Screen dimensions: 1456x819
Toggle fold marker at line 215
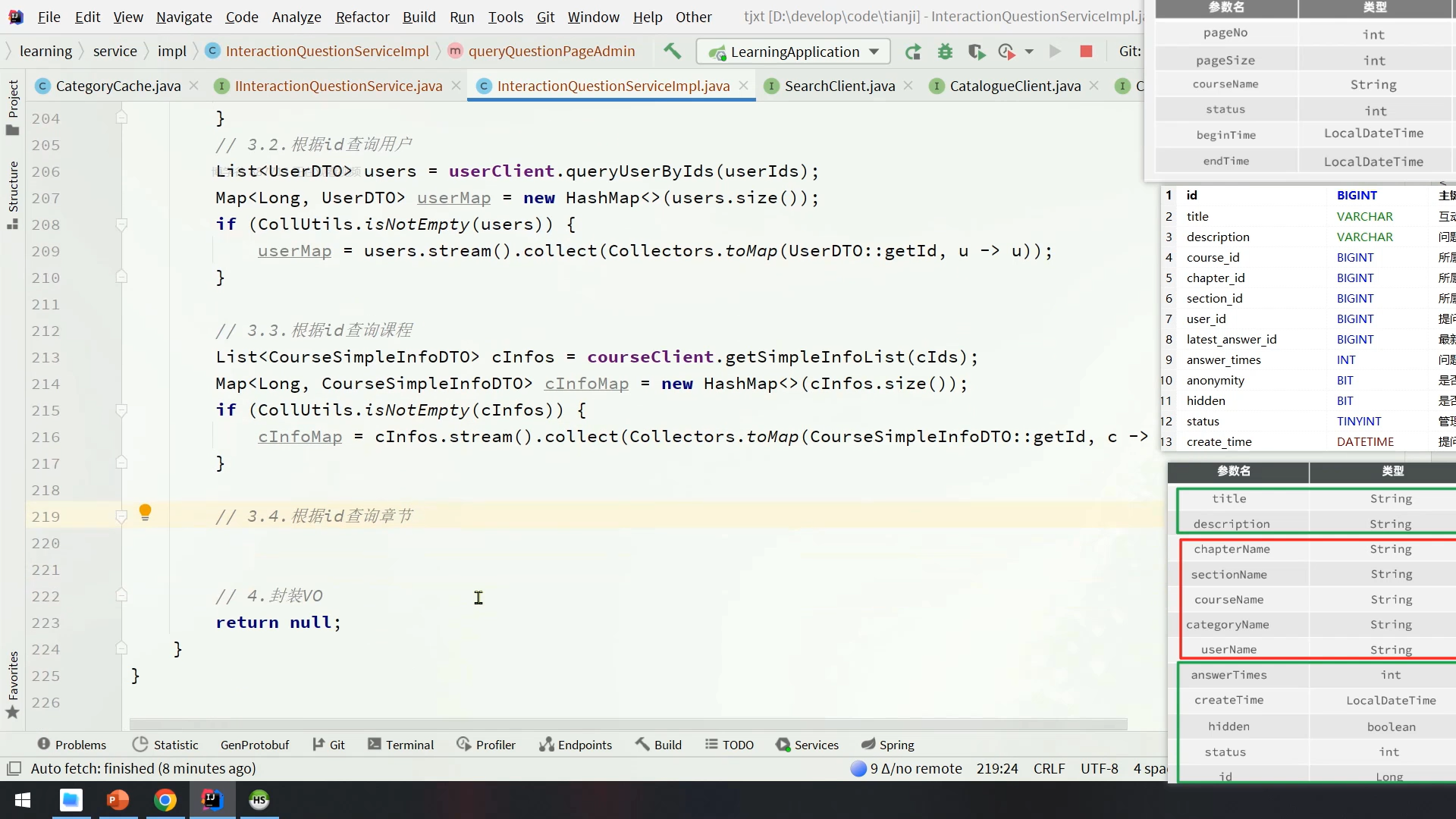[x=121, y=410]
